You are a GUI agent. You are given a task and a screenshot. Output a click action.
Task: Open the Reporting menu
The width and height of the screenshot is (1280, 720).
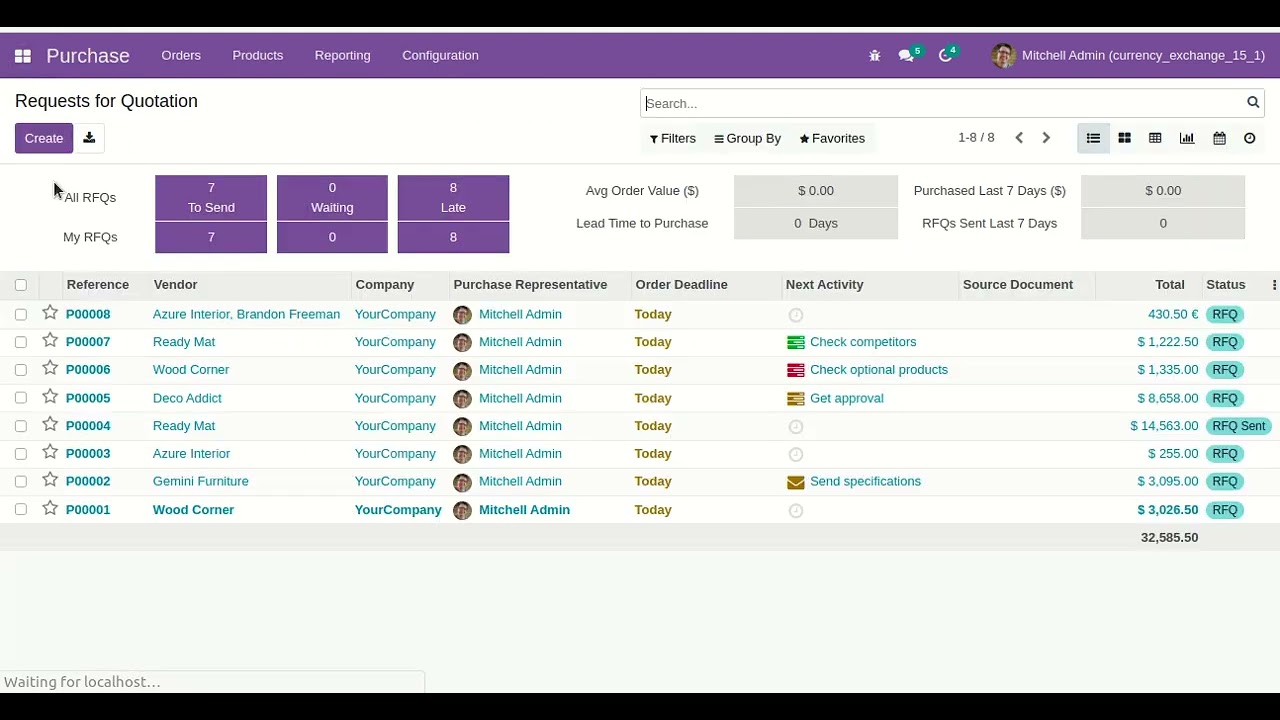pos(342,56)
